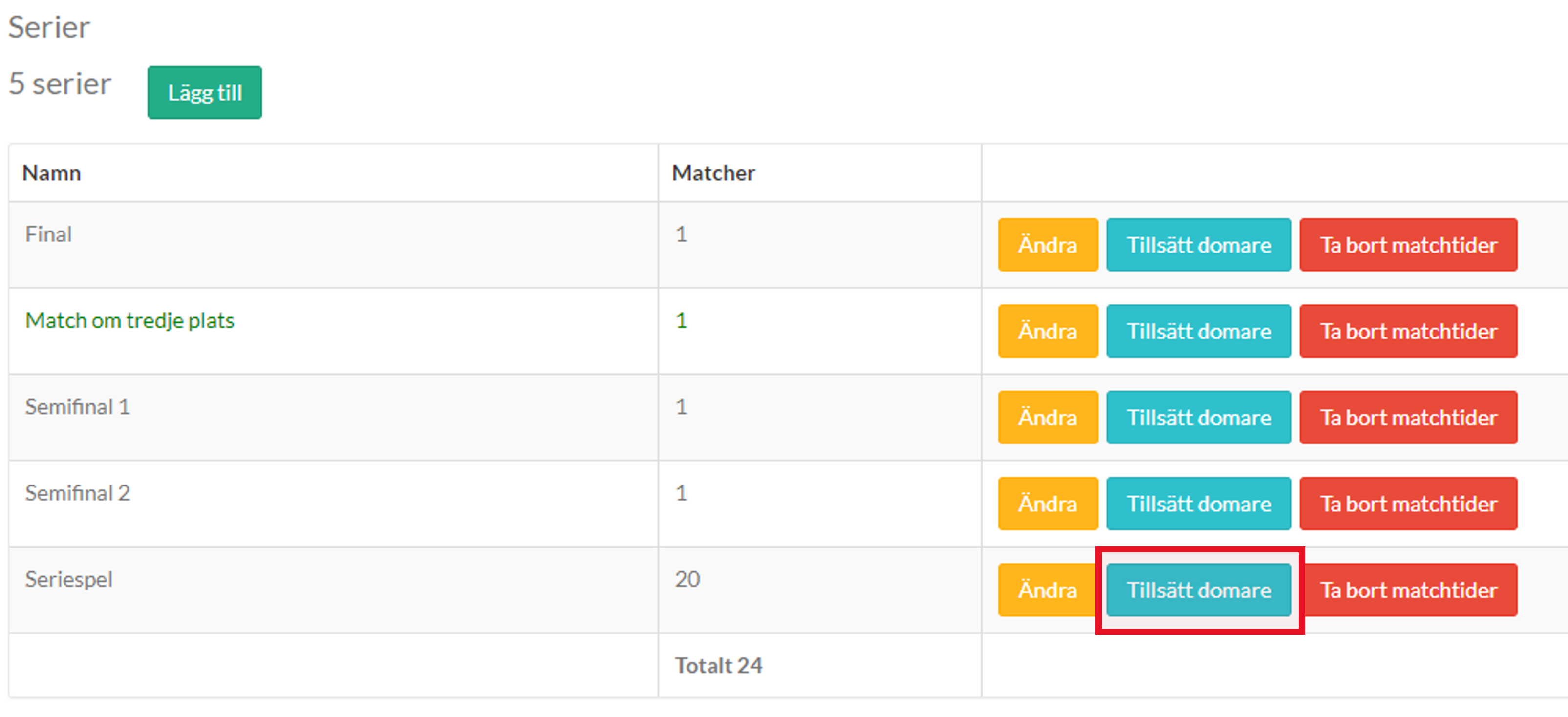Click the Seriespel series name
1568x717 pixels.
tap(69, 579)
